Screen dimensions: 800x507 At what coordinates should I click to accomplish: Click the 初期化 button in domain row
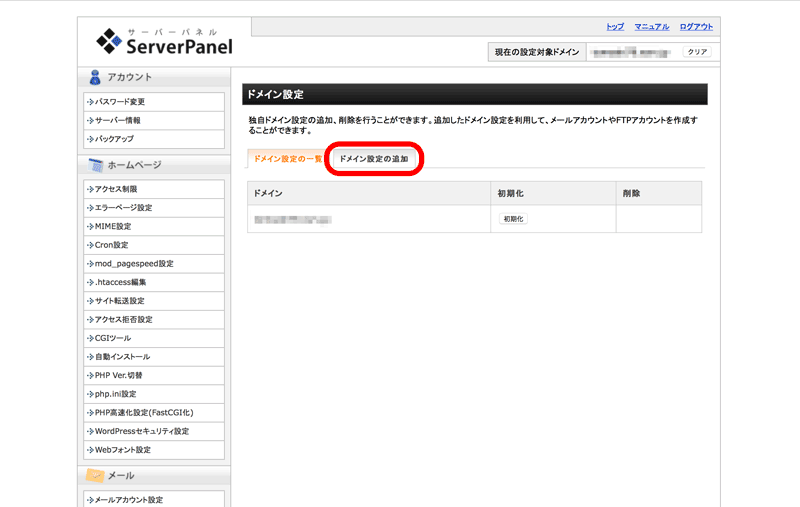pyautogui.click(x=513, y=219)
